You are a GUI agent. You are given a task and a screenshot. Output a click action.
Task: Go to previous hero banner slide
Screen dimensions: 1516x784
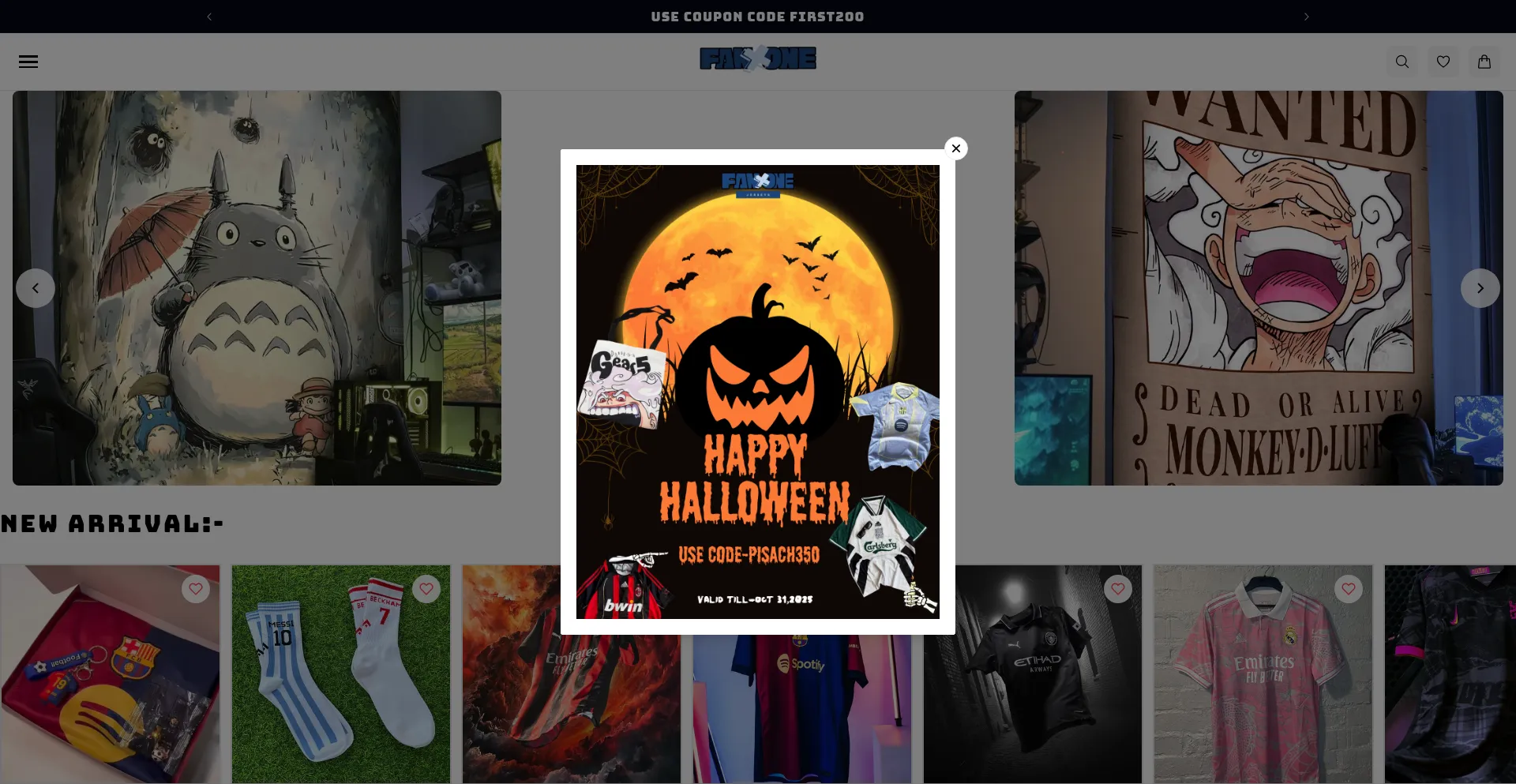[x=36, y=288]
